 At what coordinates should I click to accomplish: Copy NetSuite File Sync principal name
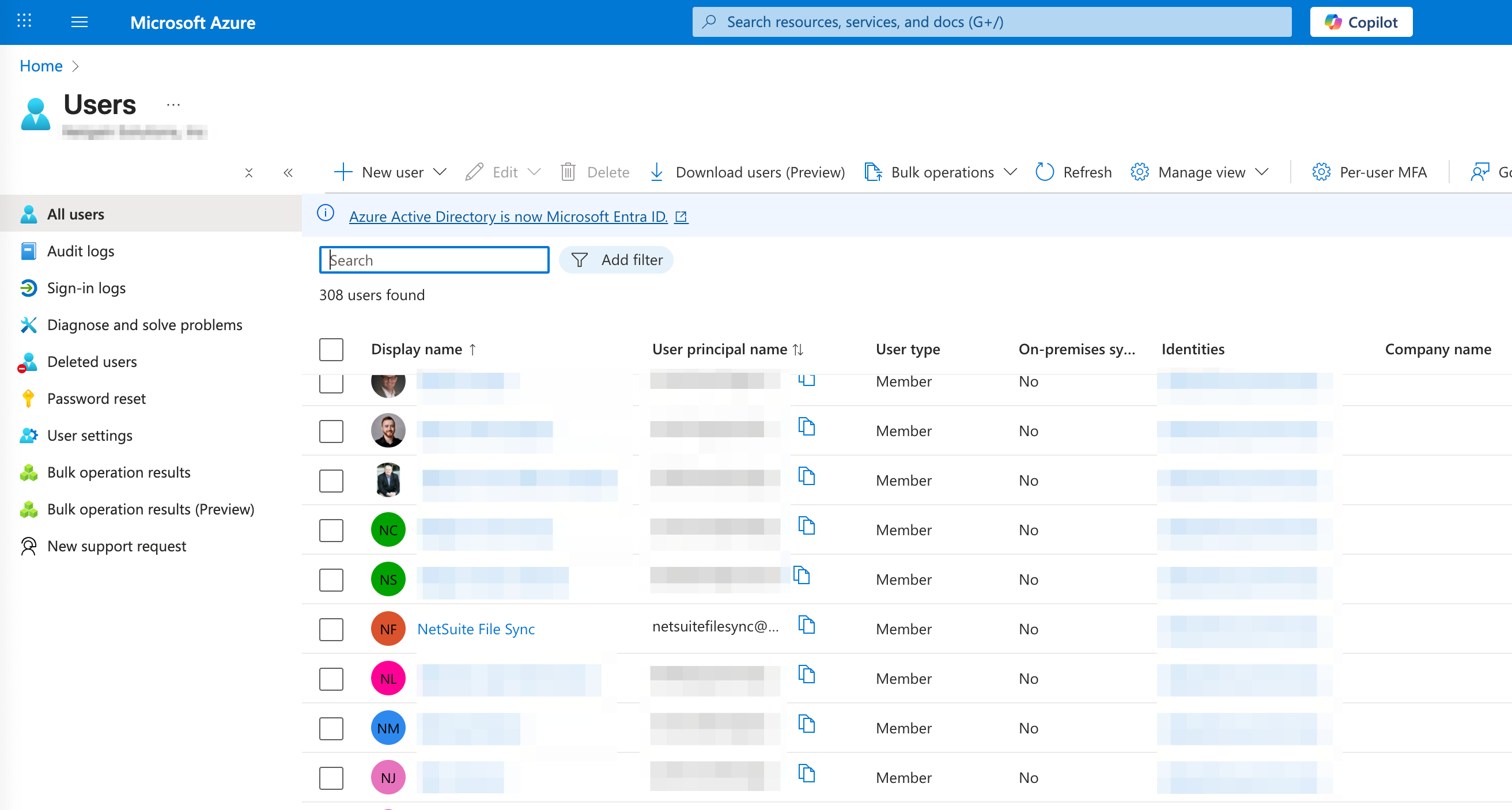[x=807, y=624]
